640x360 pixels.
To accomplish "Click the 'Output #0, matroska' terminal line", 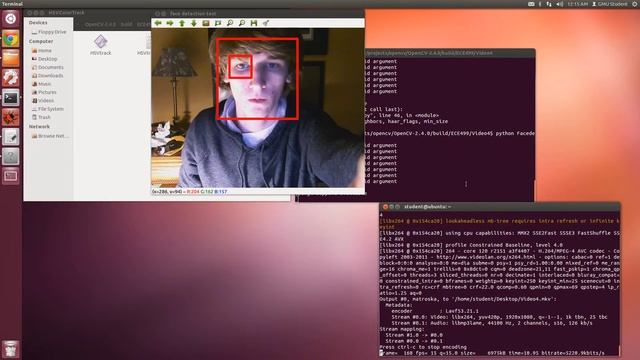I will (468, 299).
